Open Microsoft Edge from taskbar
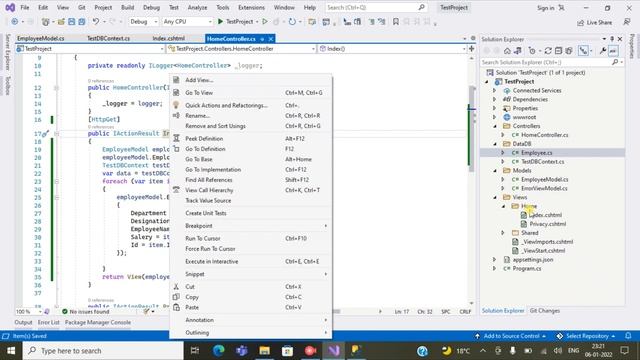Screen dimensions: 640x360 pyautogui.click(x=219, y=351)
